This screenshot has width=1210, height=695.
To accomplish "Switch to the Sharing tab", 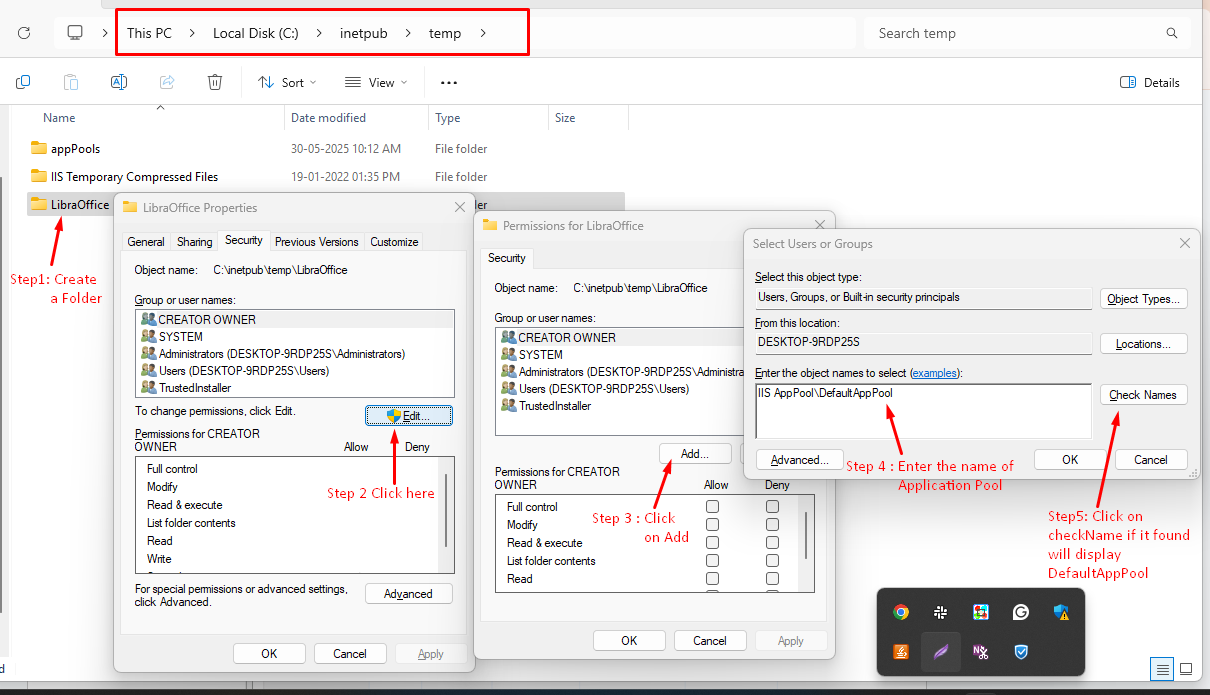I will coord(194,242).
